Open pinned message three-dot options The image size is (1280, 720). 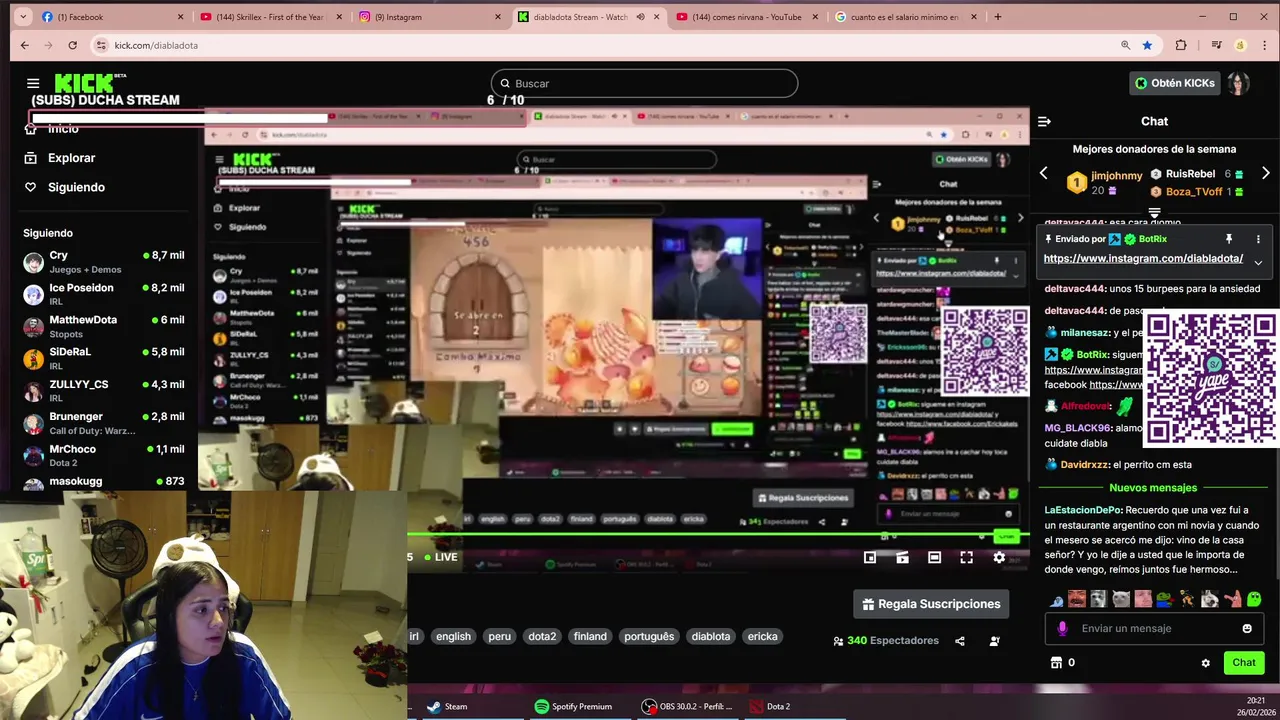click(1258, 239)
